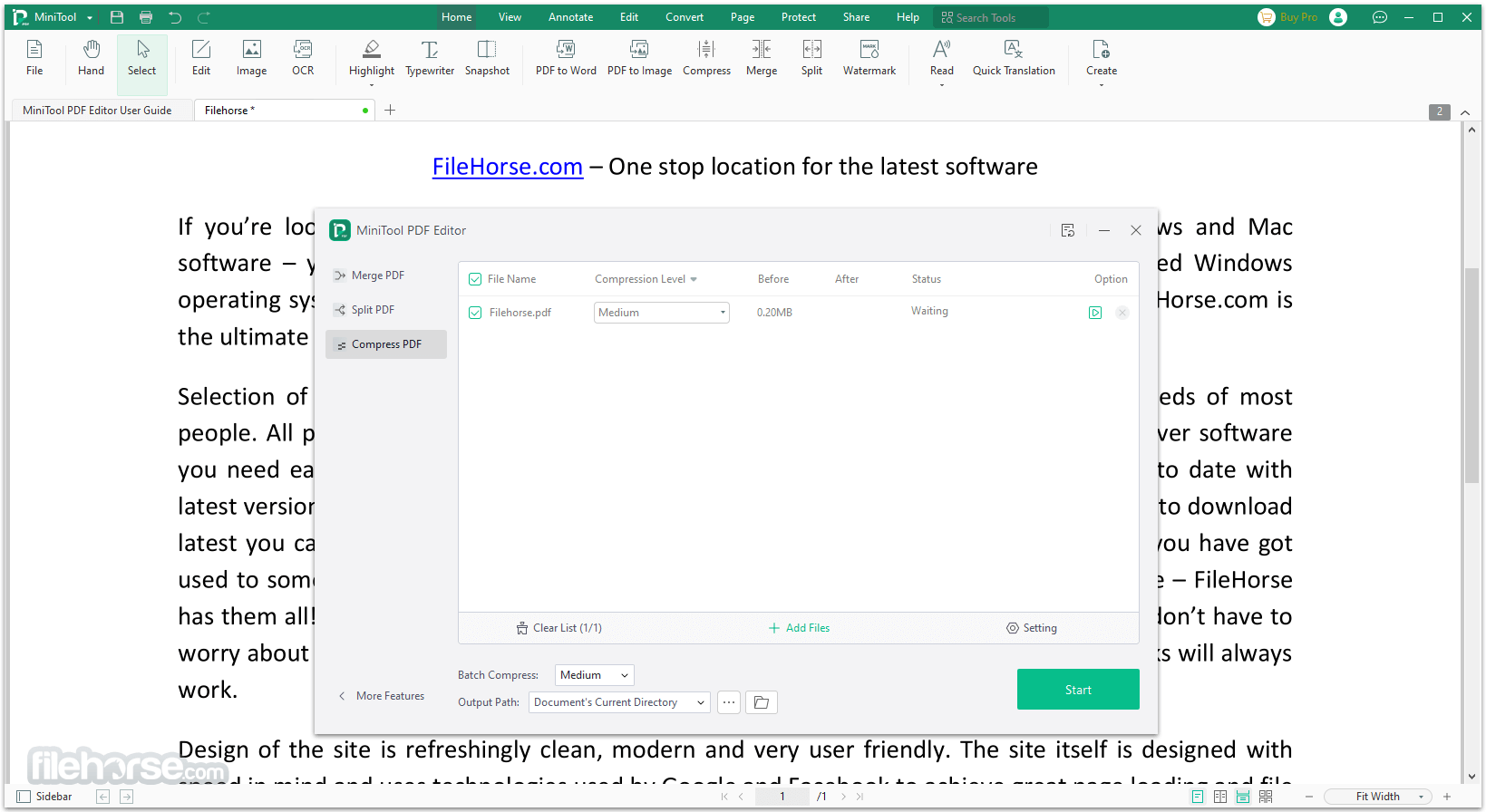Go back to More Features
Screen dimensions: 1486x812
(381, 696)
